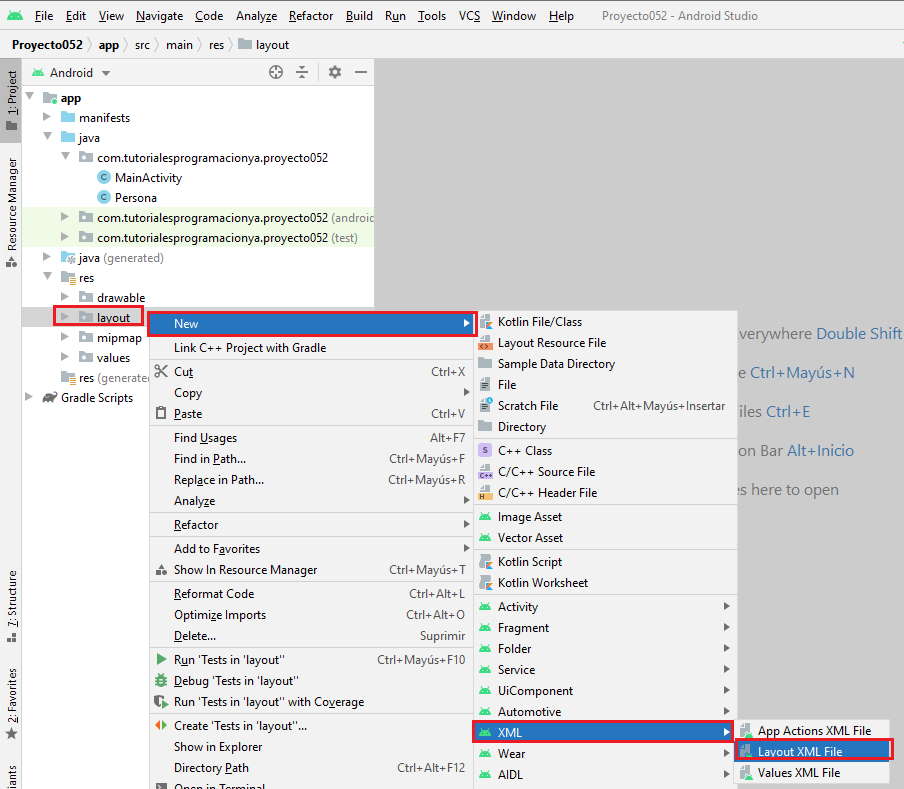Screen dimensions: 904x789
Task: Expand the values folder
Action: coord(65,357)
